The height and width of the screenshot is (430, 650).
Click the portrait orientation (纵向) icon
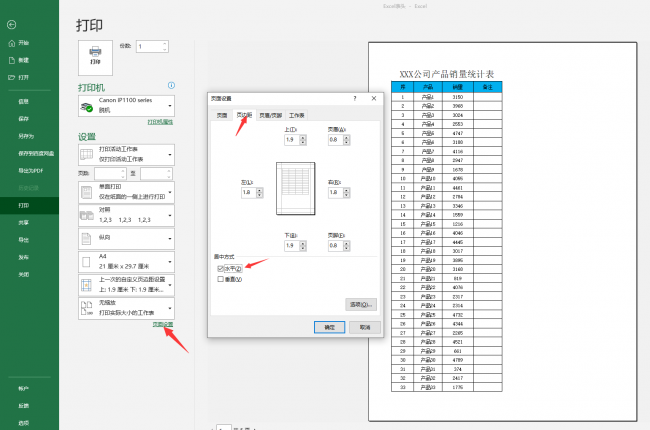click(x=86, y=239)
